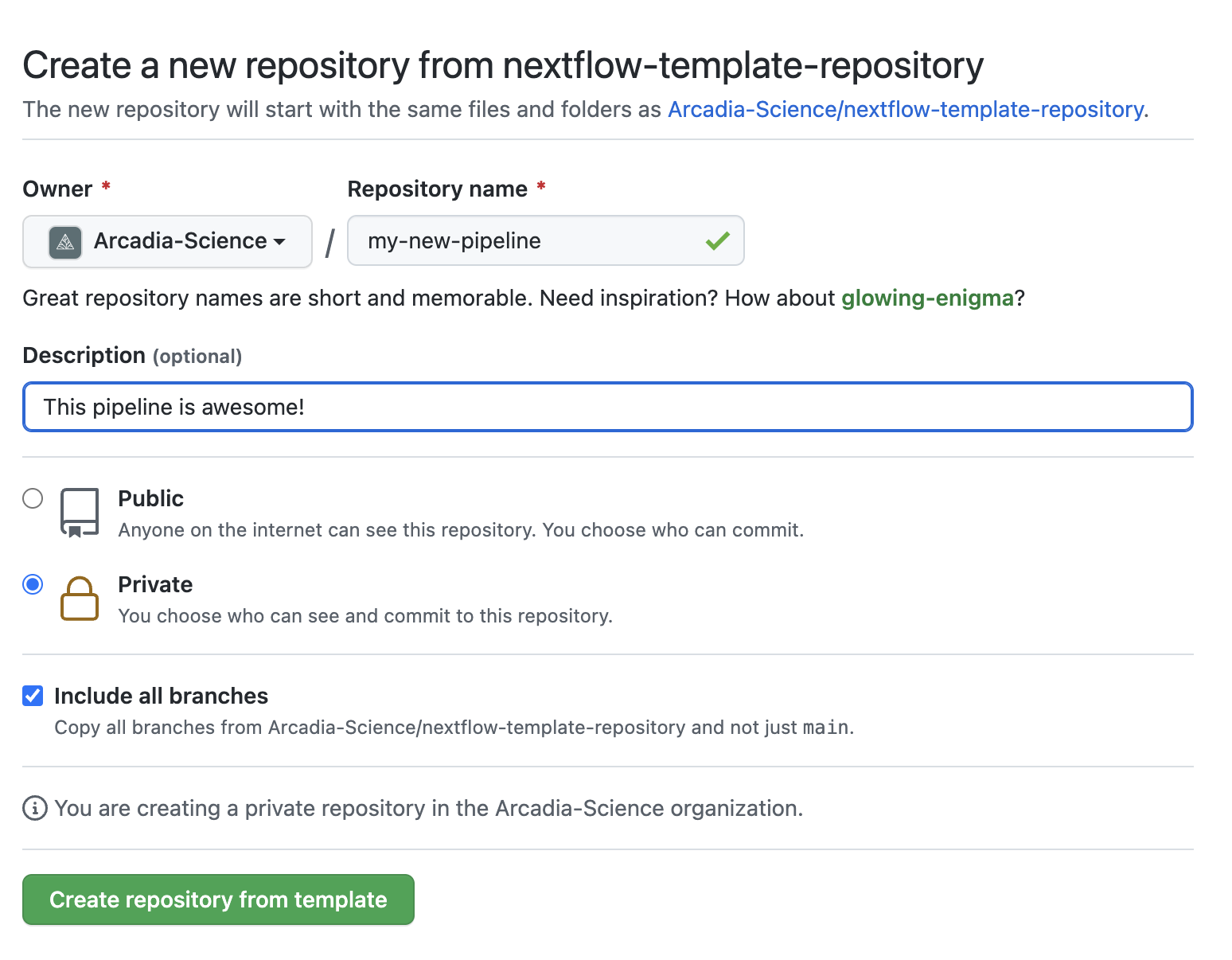Screen dimensions: 1232x960
Task: Click the info circle icon near organization notice
Action: 34,808
